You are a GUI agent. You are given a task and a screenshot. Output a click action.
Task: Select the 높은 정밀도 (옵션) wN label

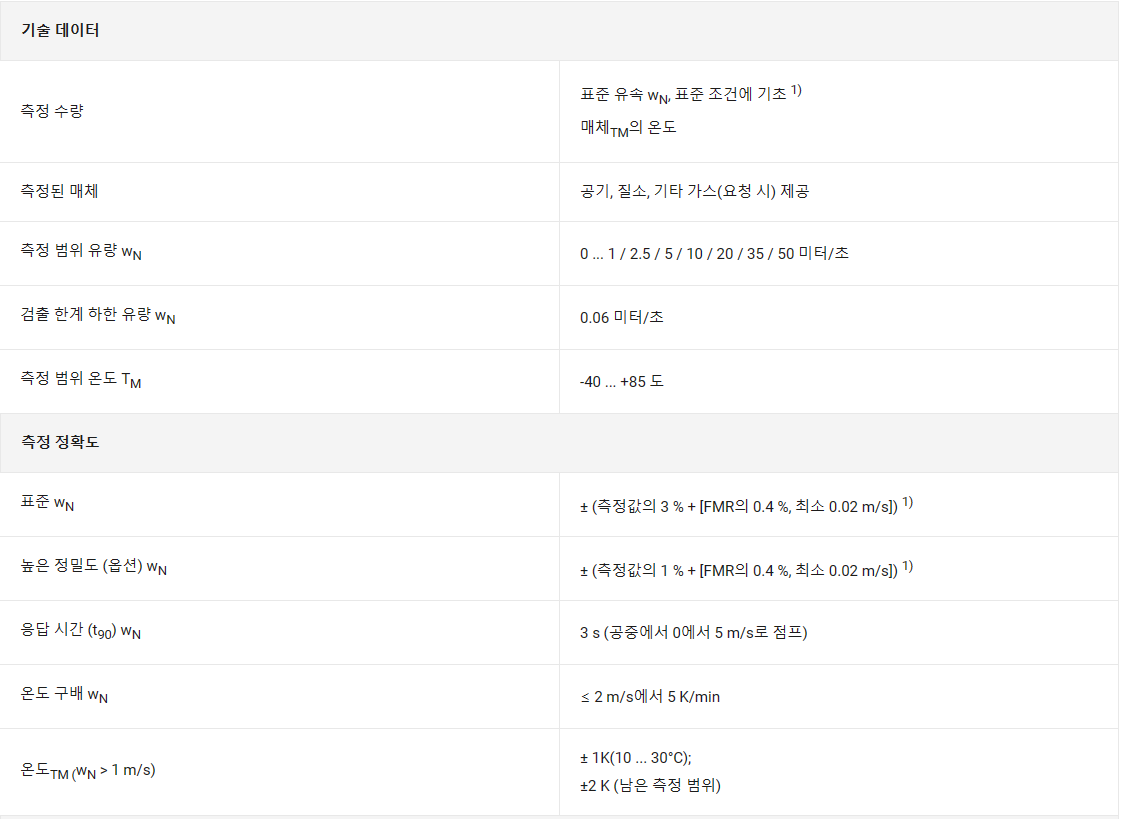pos(94,568)
